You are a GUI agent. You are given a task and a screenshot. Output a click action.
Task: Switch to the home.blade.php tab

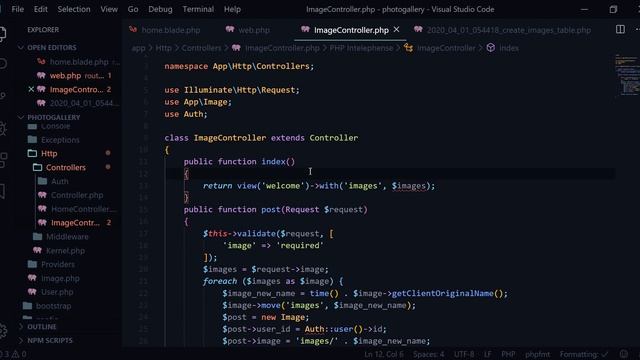pyautogui.click(x=165, y=30)
